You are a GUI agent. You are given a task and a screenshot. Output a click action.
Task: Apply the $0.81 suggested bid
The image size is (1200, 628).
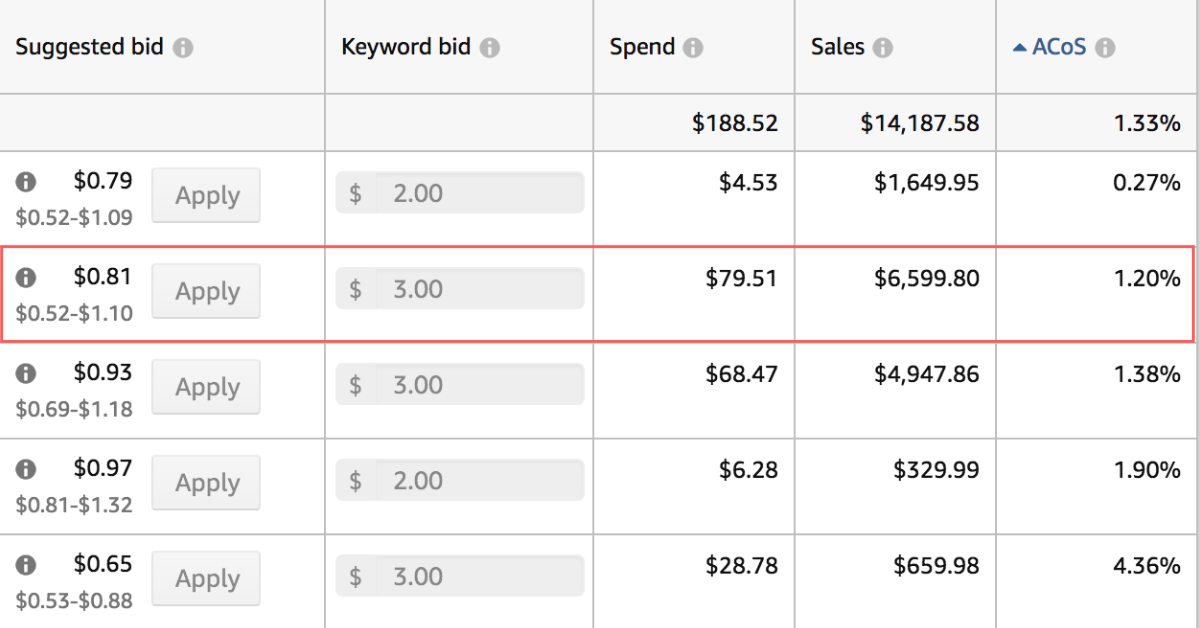206,291
